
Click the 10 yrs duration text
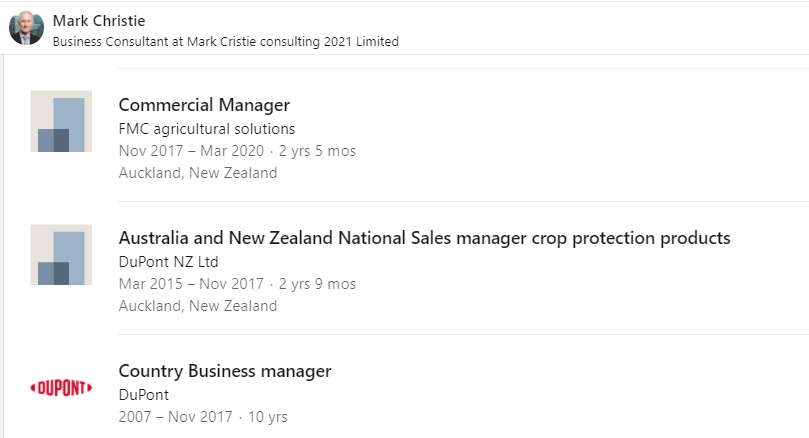(x=265, y=417)
